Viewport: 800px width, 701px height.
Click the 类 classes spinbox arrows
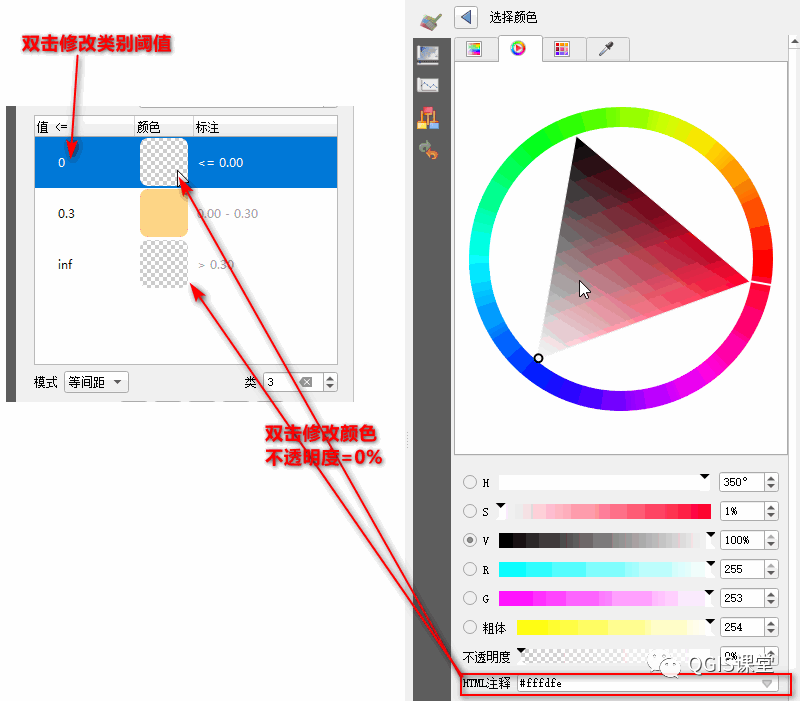pyautogui.click(x=330, y=382)
